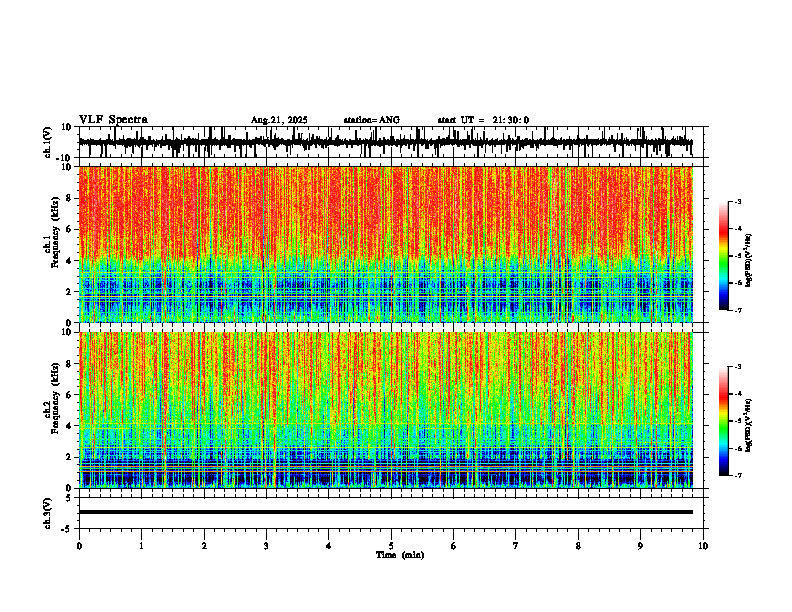Click time-axis tick label "4"
Viewport: 792px width, 612px height.
[329, 546]
